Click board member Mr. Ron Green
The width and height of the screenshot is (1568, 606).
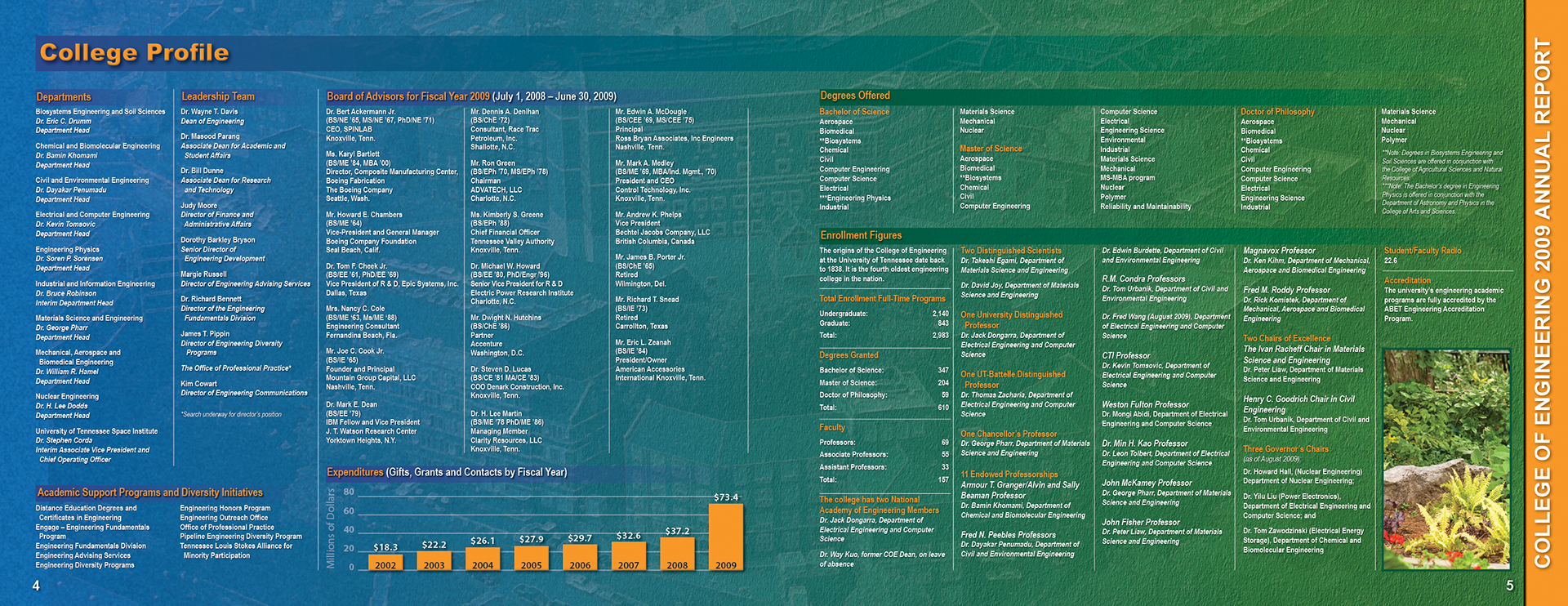coord(492,163)
